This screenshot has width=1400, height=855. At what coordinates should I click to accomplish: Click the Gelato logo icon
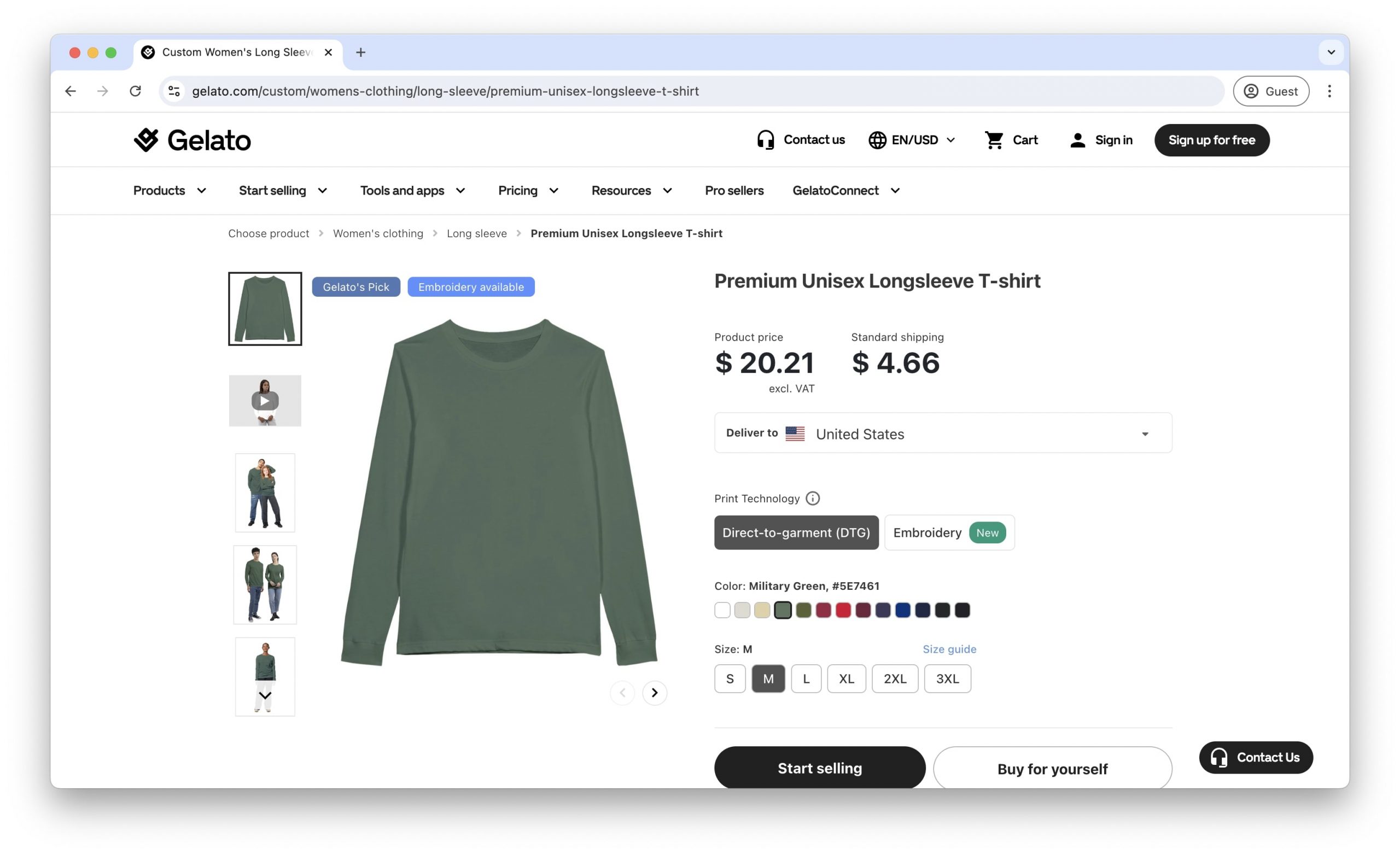tap(148, 139)
